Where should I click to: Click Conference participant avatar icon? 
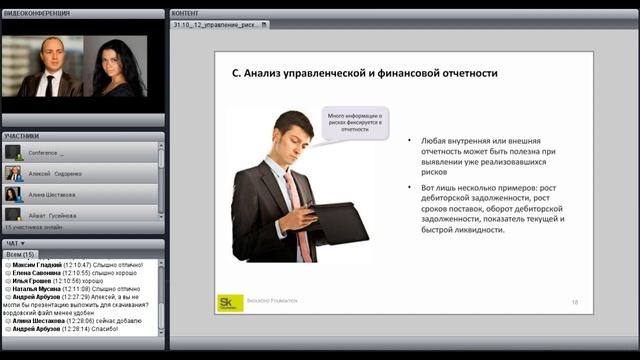click(13, 152)
